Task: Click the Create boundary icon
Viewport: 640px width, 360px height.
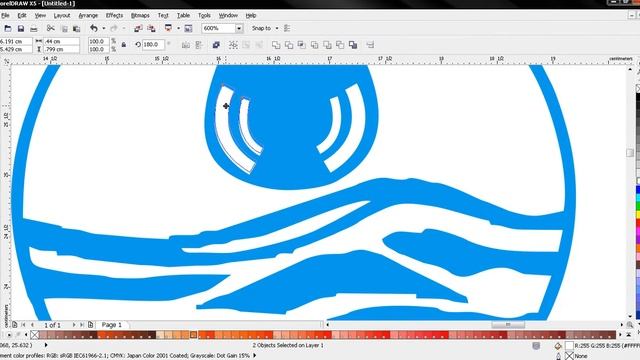Action: point(353,45)
